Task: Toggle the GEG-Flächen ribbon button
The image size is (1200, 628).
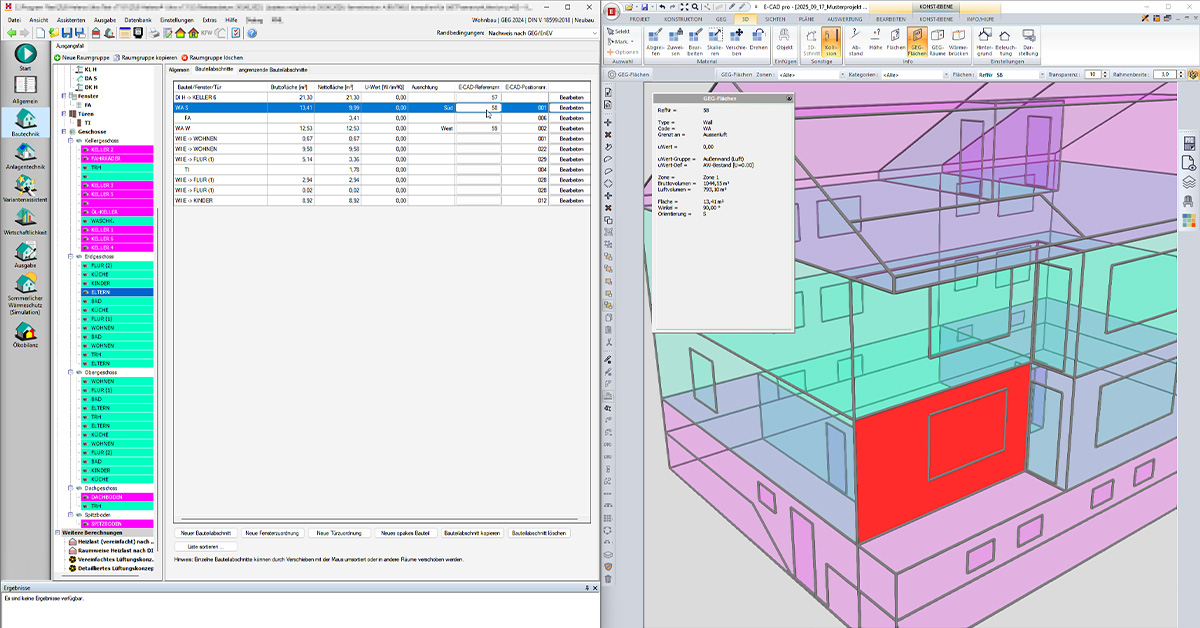Action: tap(916, 41)
